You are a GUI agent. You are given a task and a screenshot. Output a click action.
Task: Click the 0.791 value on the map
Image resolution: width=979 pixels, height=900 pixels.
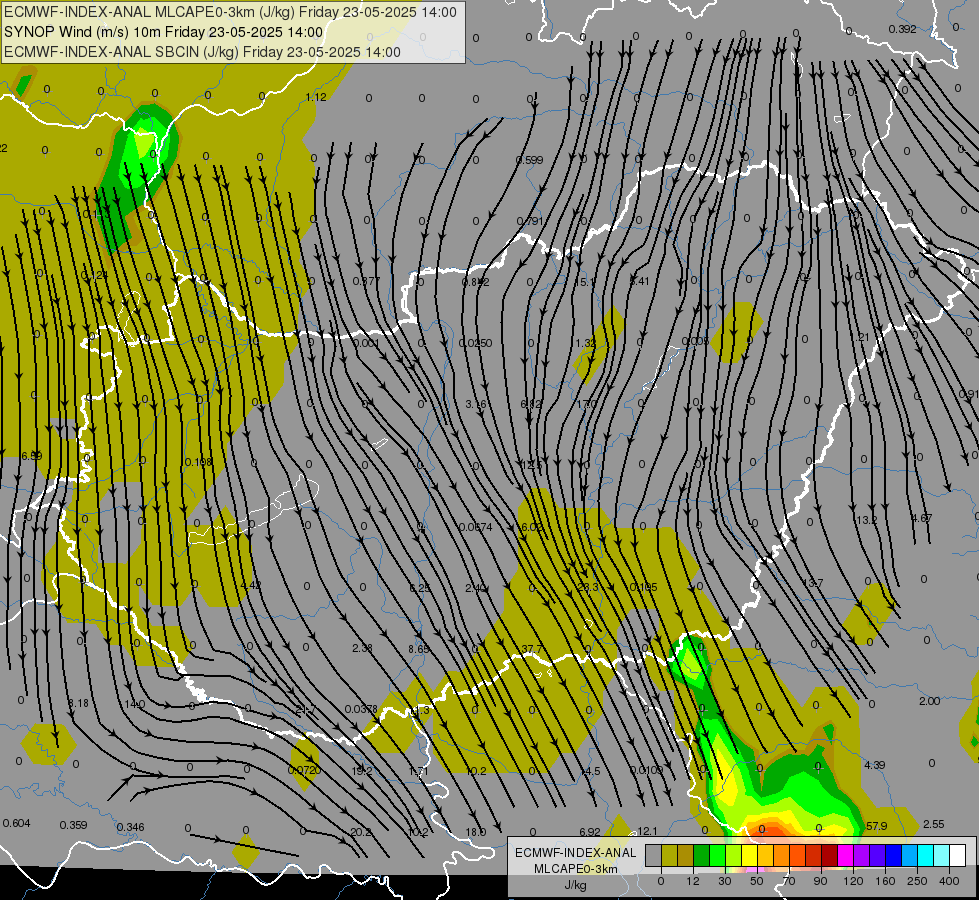(530, 221)
